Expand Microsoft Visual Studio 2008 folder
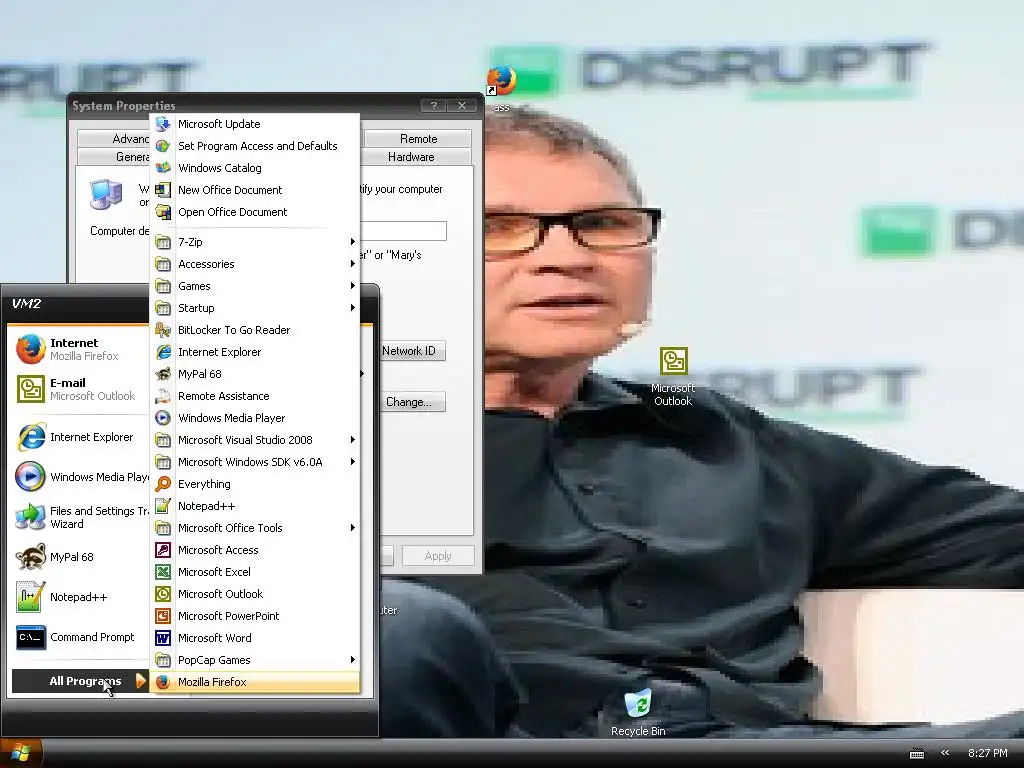This screenshot has width=1024, height=768. coord(255,440)
